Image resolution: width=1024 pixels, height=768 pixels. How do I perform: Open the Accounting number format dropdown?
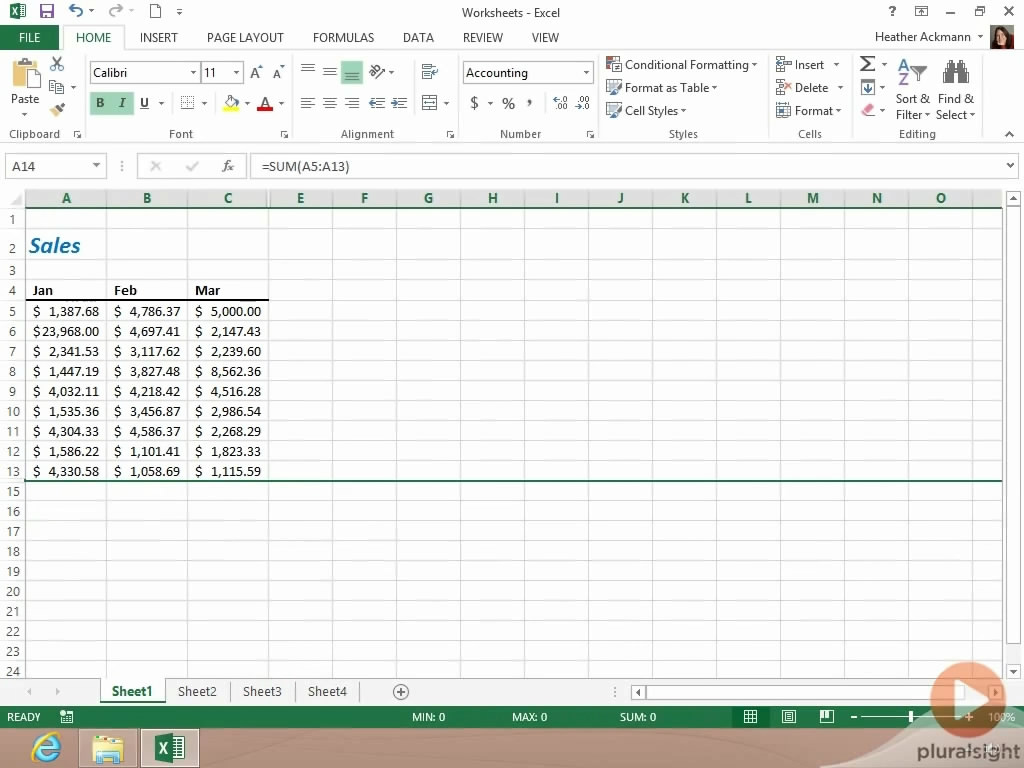pos(586,72)
